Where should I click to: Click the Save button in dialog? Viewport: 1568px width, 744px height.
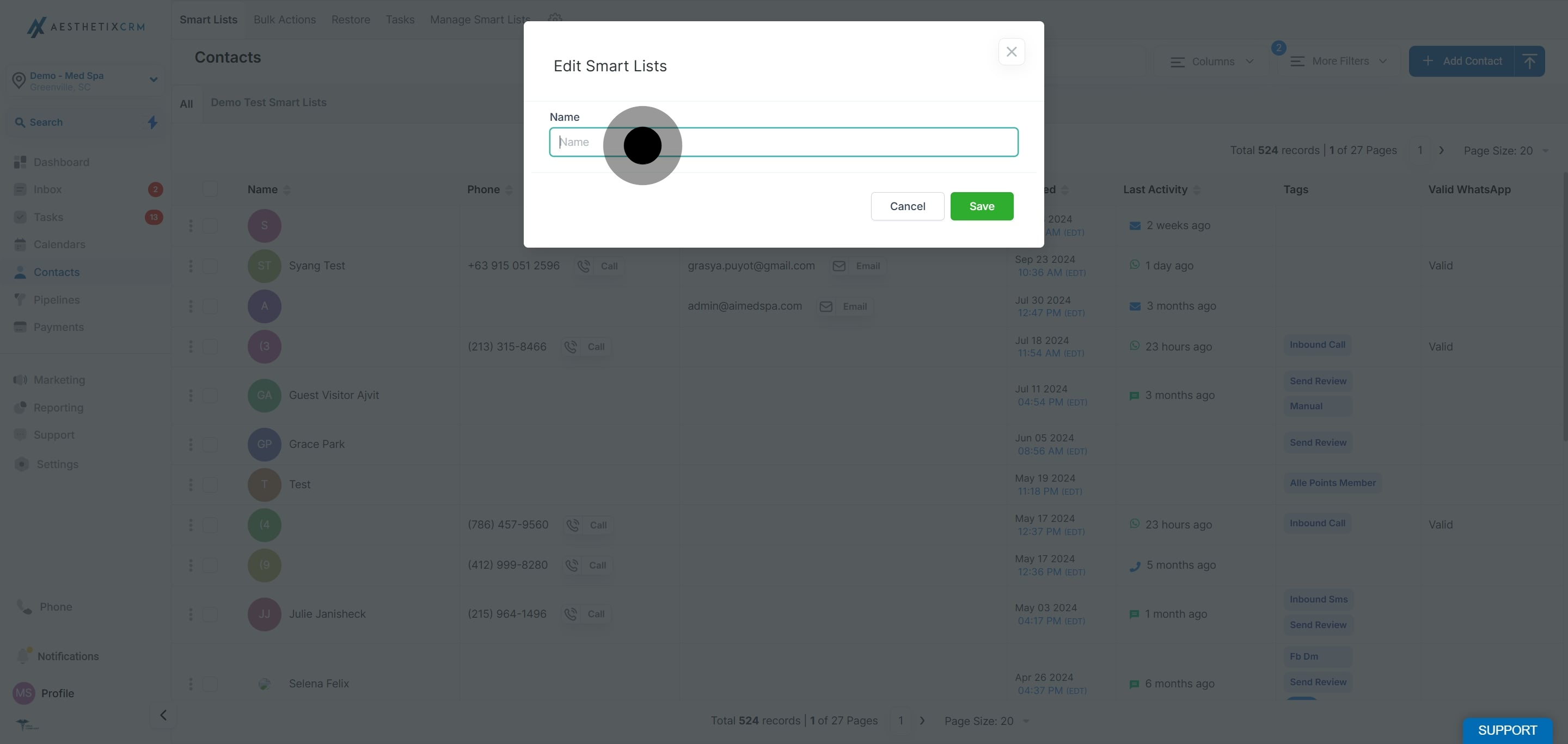click(981, 206)
